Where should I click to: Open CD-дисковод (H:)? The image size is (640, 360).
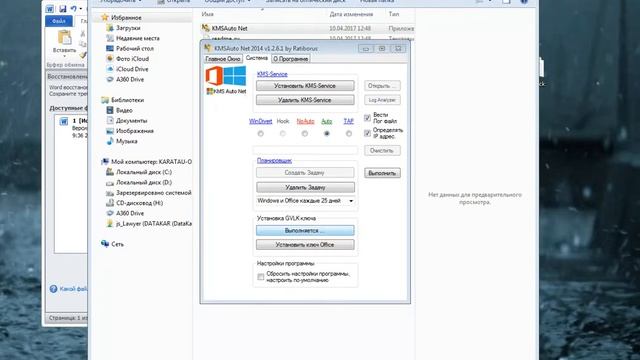click(139, 203)
